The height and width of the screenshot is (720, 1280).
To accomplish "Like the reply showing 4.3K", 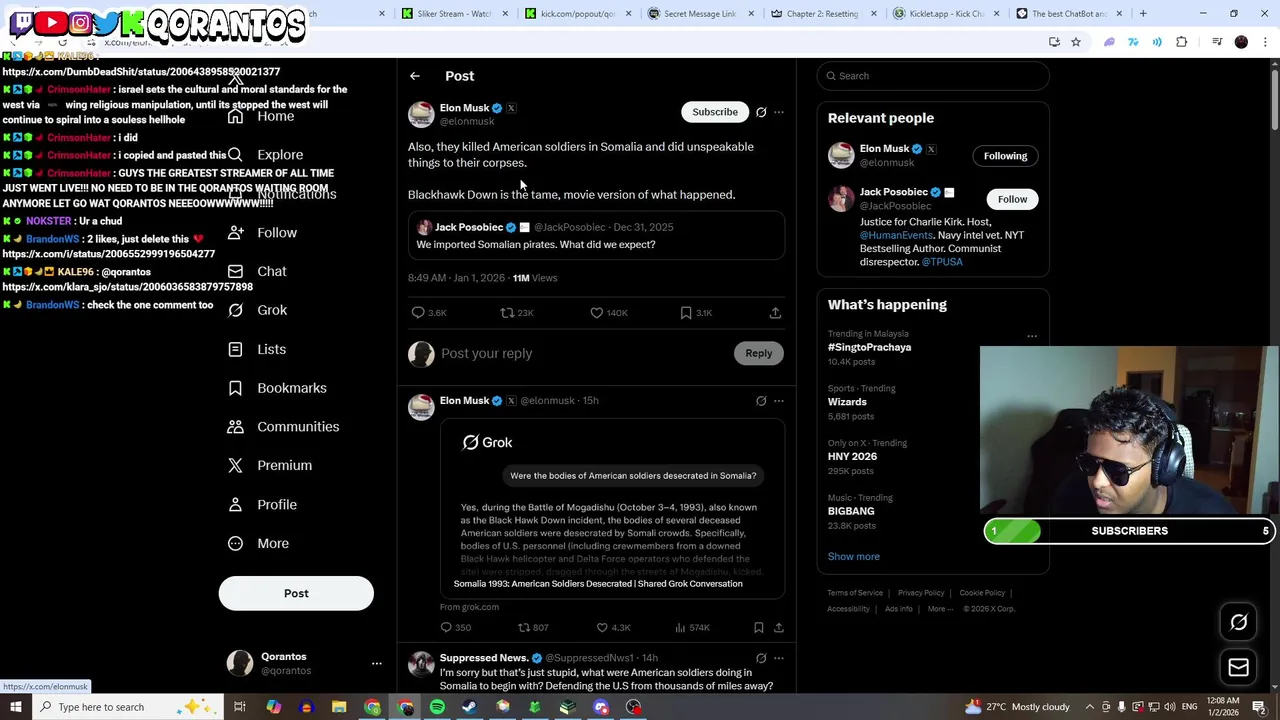I will click(x=602, y=628).
